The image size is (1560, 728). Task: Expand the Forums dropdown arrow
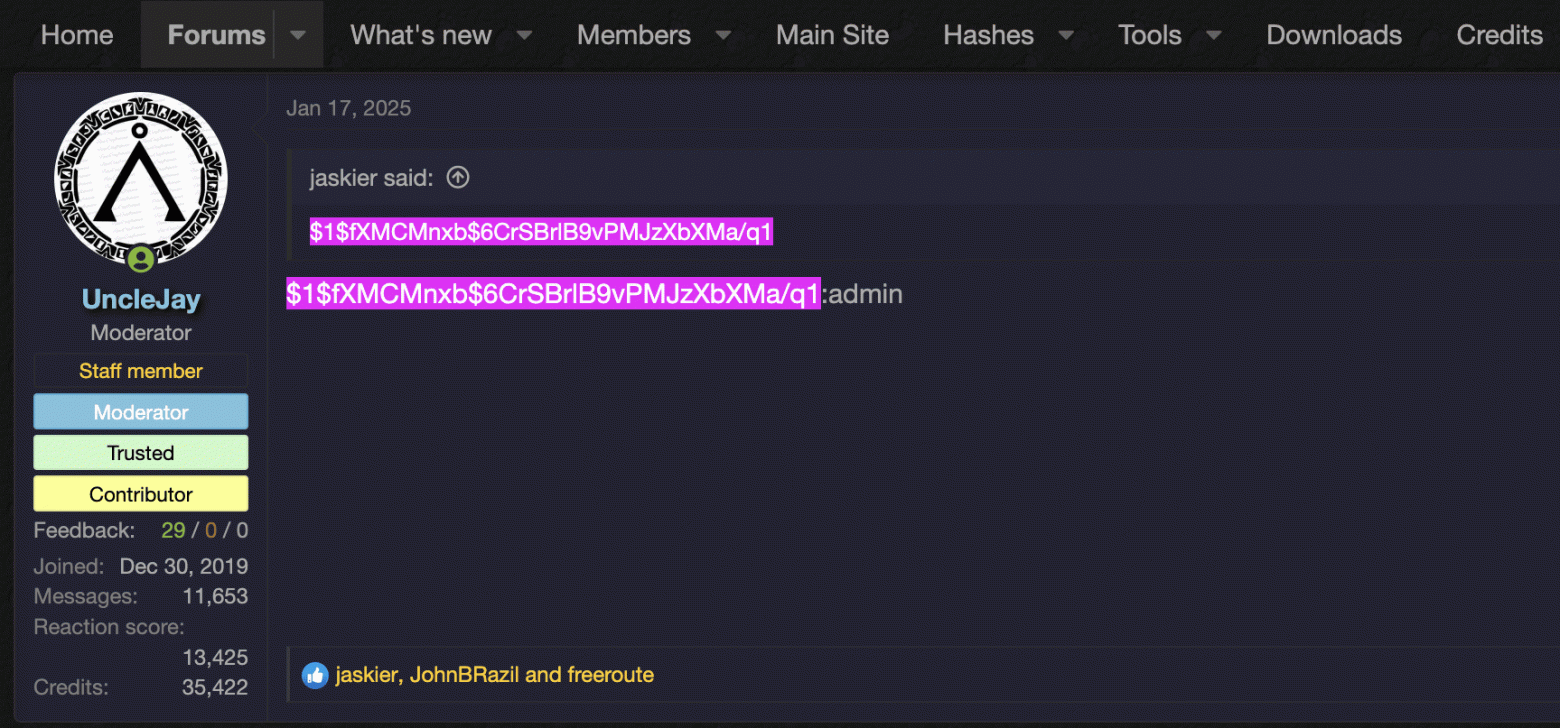298,35
